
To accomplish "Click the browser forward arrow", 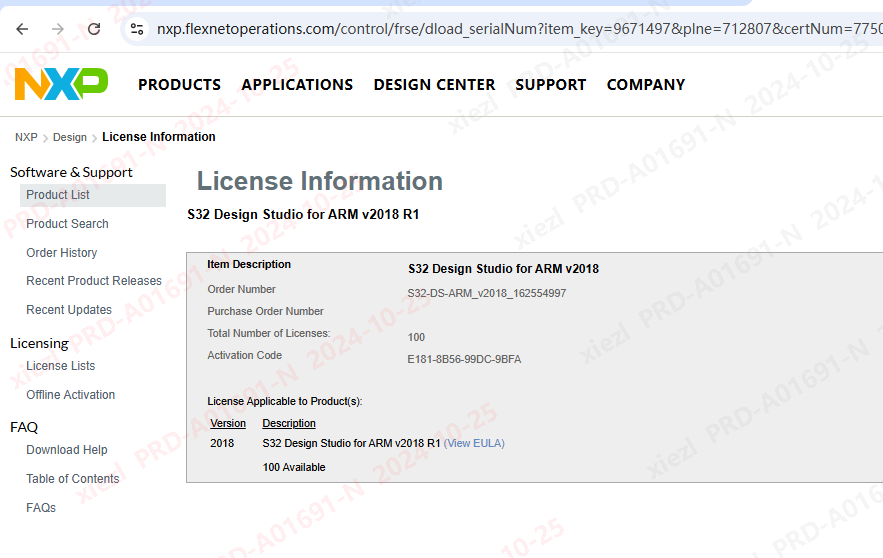I will pos(57,29).
